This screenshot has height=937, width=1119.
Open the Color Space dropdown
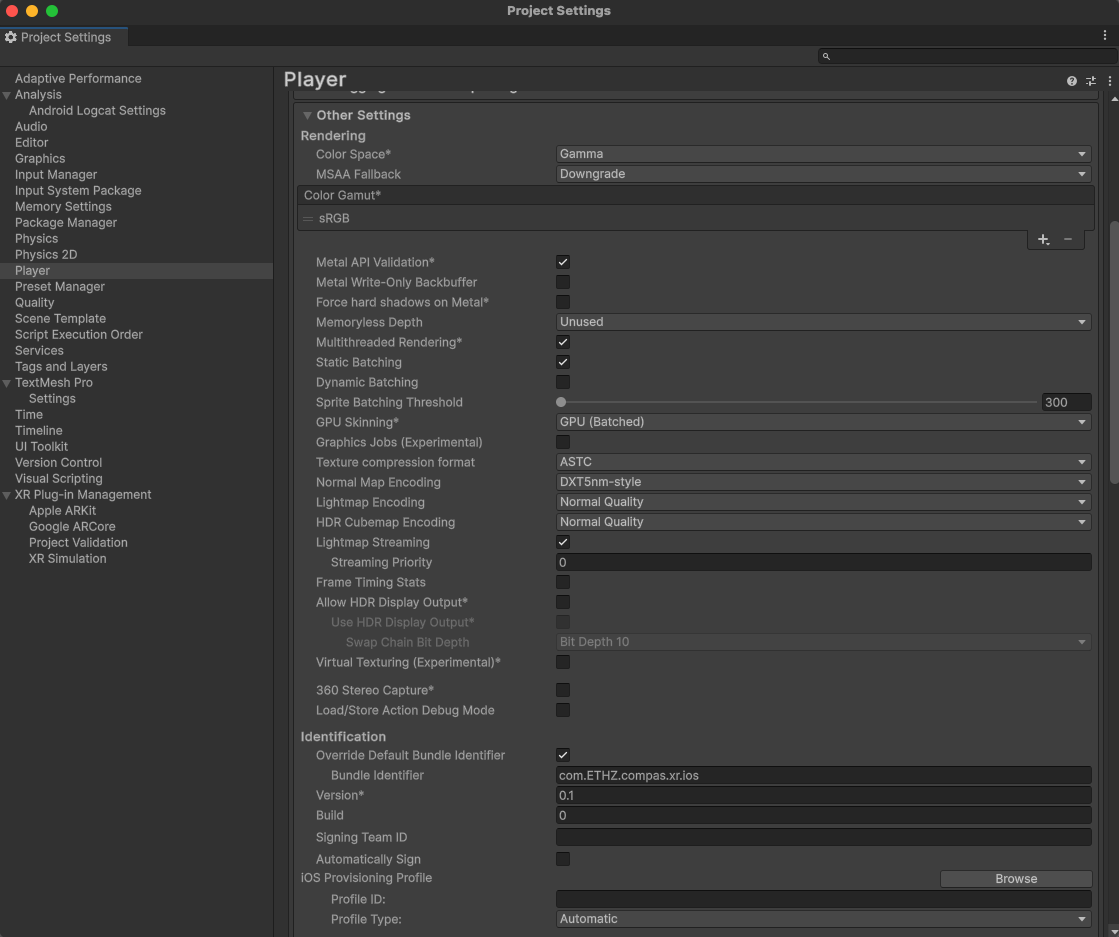tap(822, 154)
